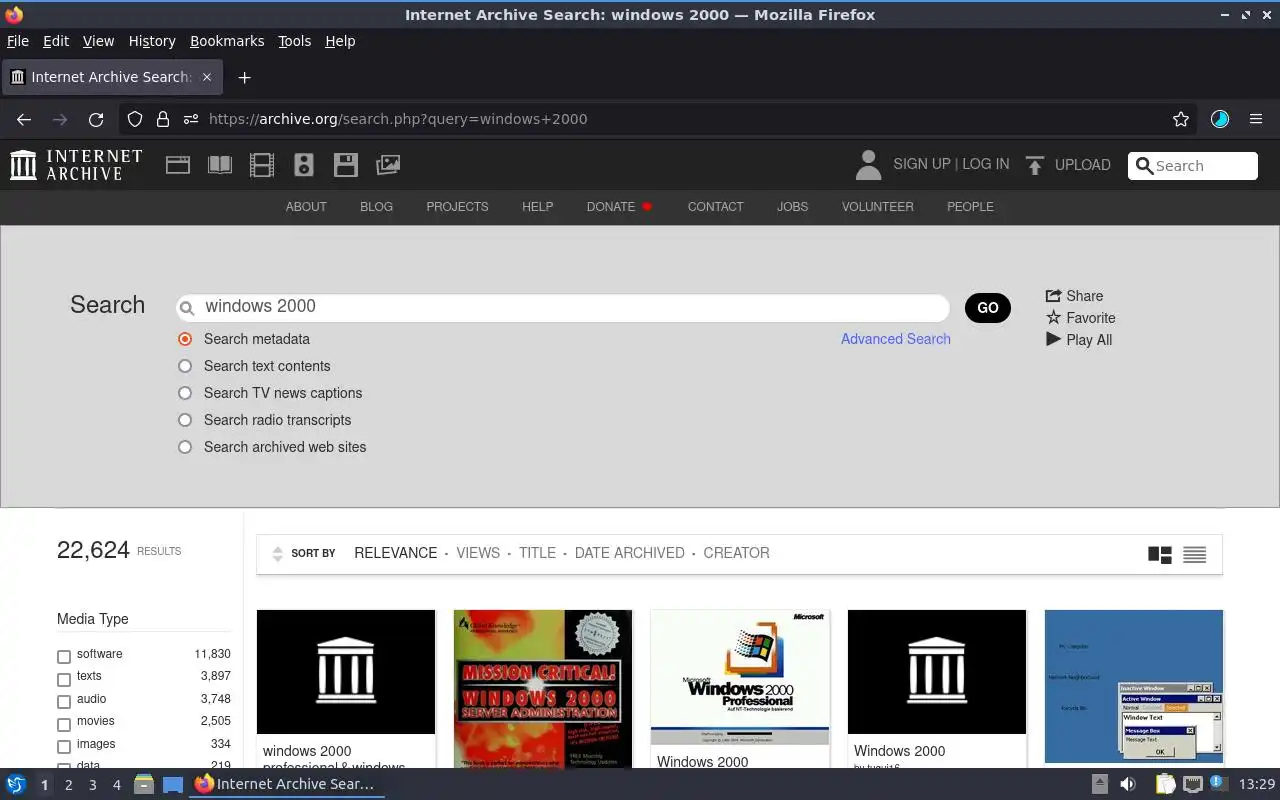Click the Play All triangle icon
The height and width of the screenshot is (800, 1280).
pyautogui.click(x=1053, y=340)
